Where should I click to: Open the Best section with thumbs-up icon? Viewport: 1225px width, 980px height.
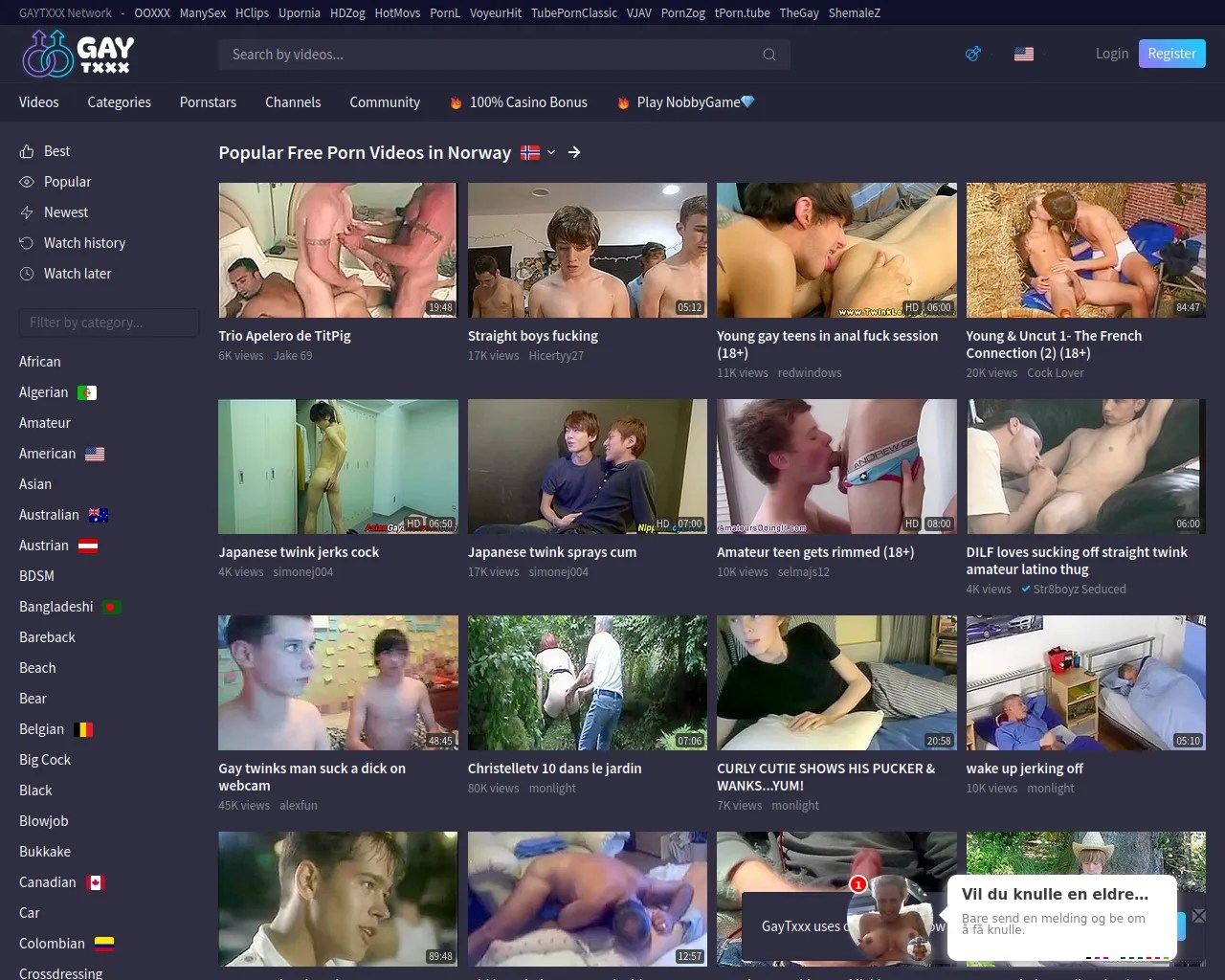(56, 151)
